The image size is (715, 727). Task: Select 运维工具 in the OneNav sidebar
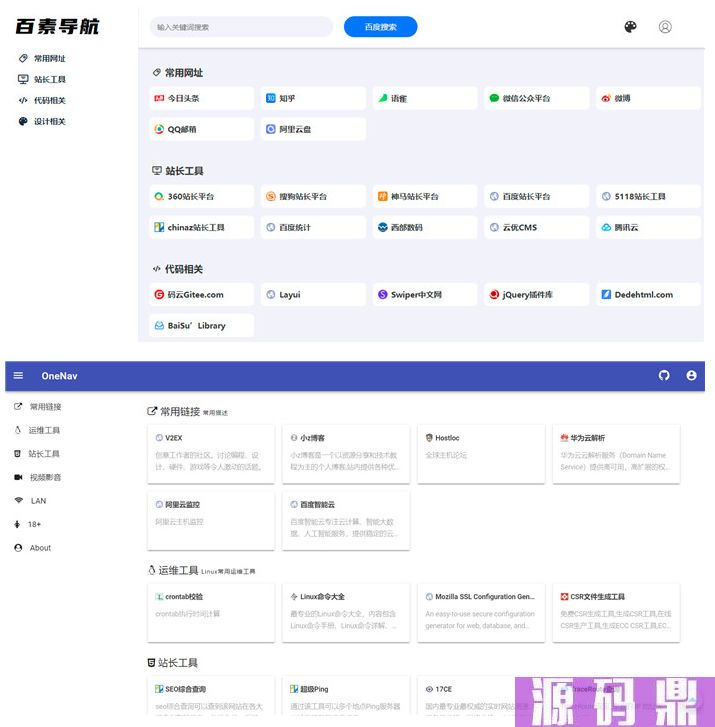click(x=37, y=430)
